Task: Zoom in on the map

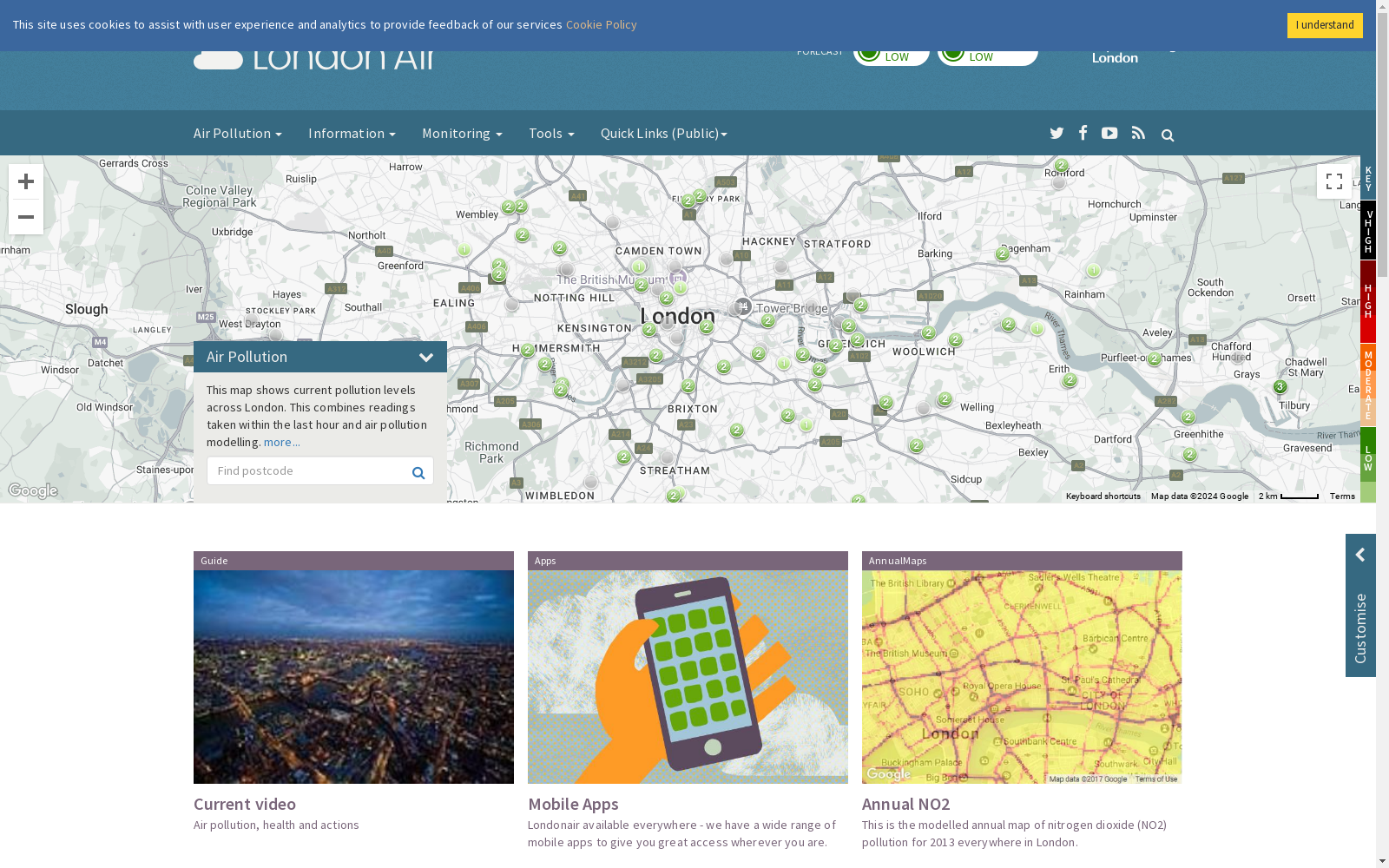Action: point(26,181)
